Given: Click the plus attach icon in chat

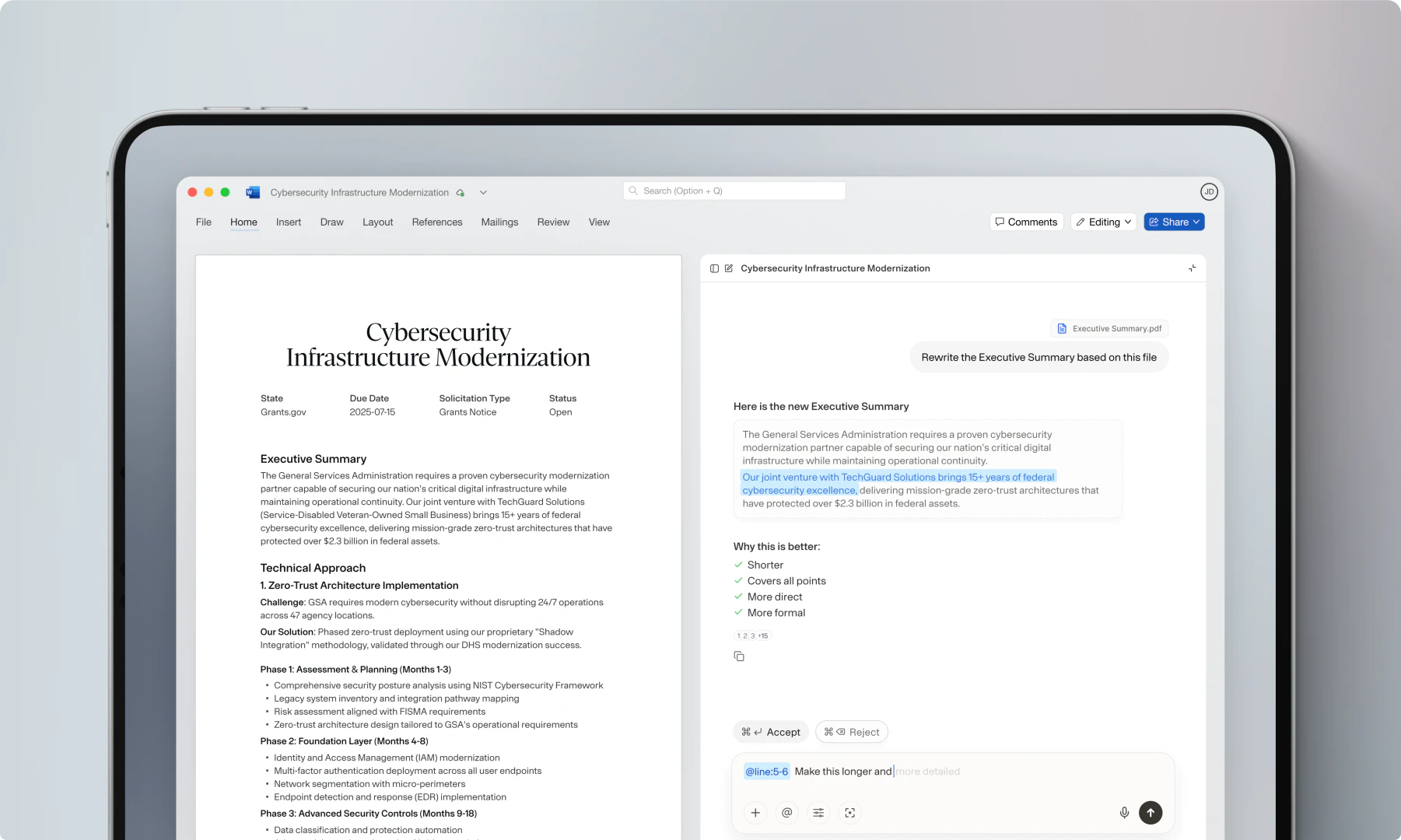Looking at the screenshot, I should coord(755,813).
